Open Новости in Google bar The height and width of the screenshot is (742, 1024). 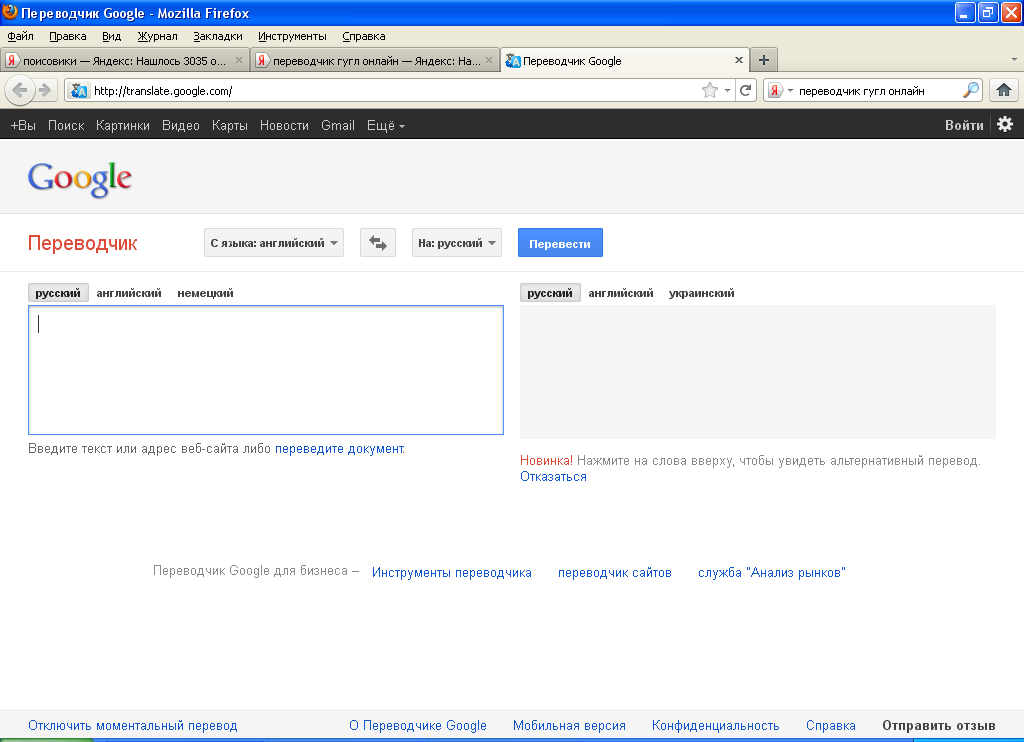click(284, 125)
